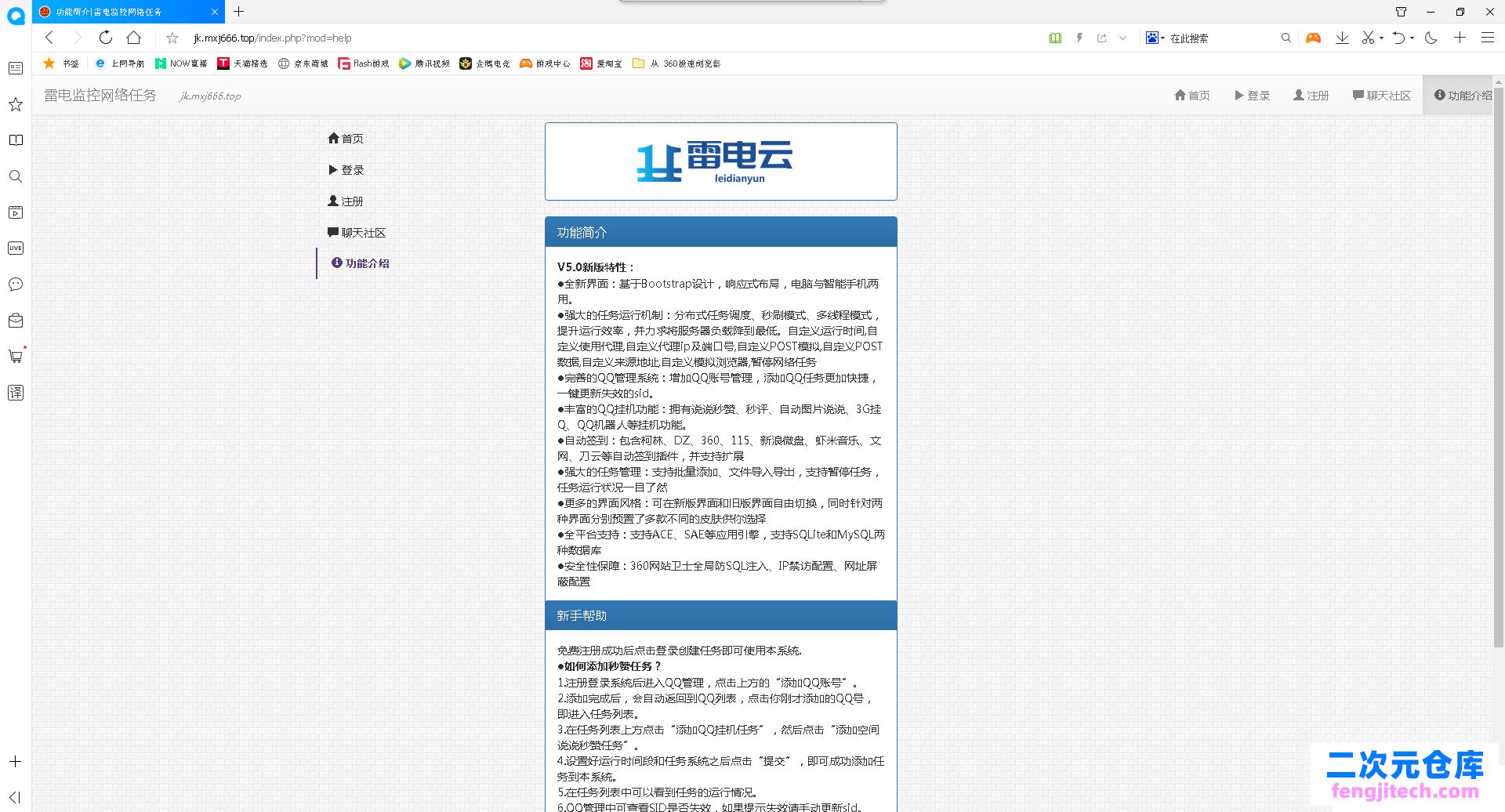
Task: Select 首页 in the left side menu
Action: [346, 139]
